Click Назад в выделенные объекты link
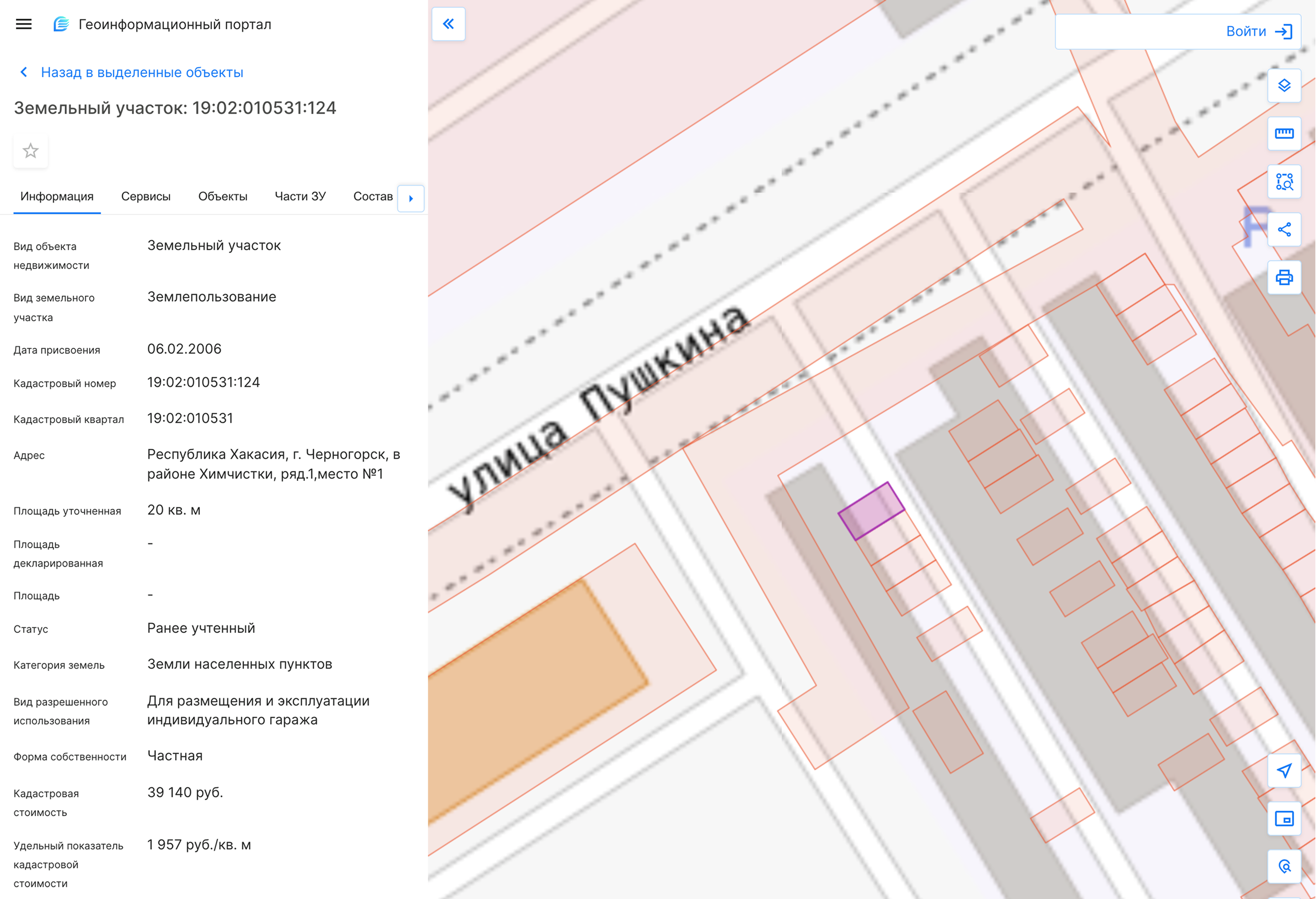The width and height of the screenshot is (1316, 899). tap(141, 72)
